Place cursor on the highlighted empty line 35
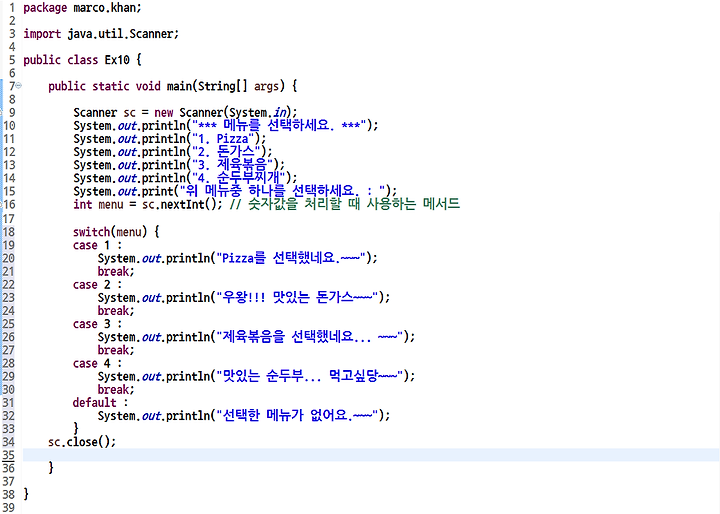720x514 pixels. 371,455
